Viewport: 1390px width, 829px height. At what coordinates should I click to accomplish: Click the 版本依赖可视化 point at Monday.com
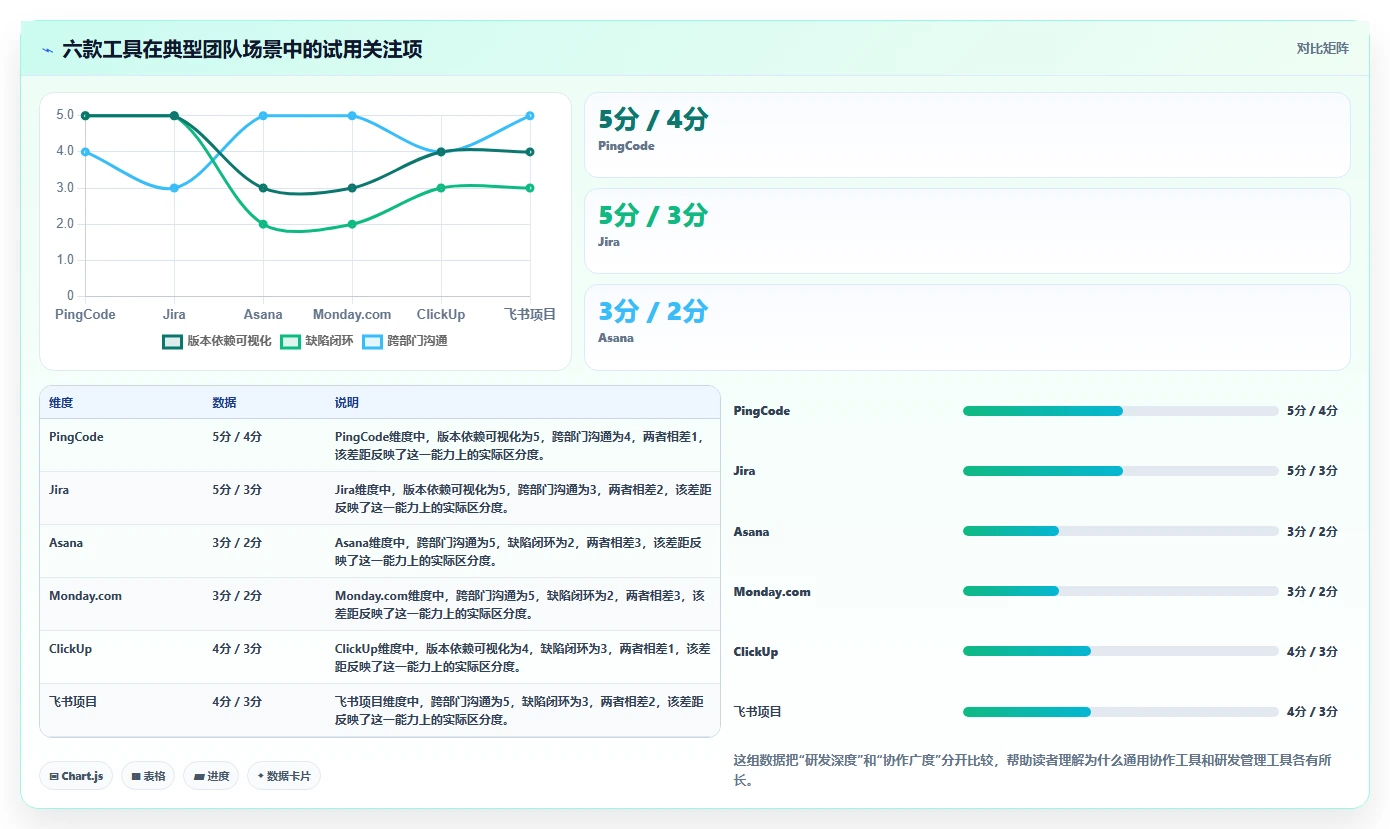[x=352, y=188]
